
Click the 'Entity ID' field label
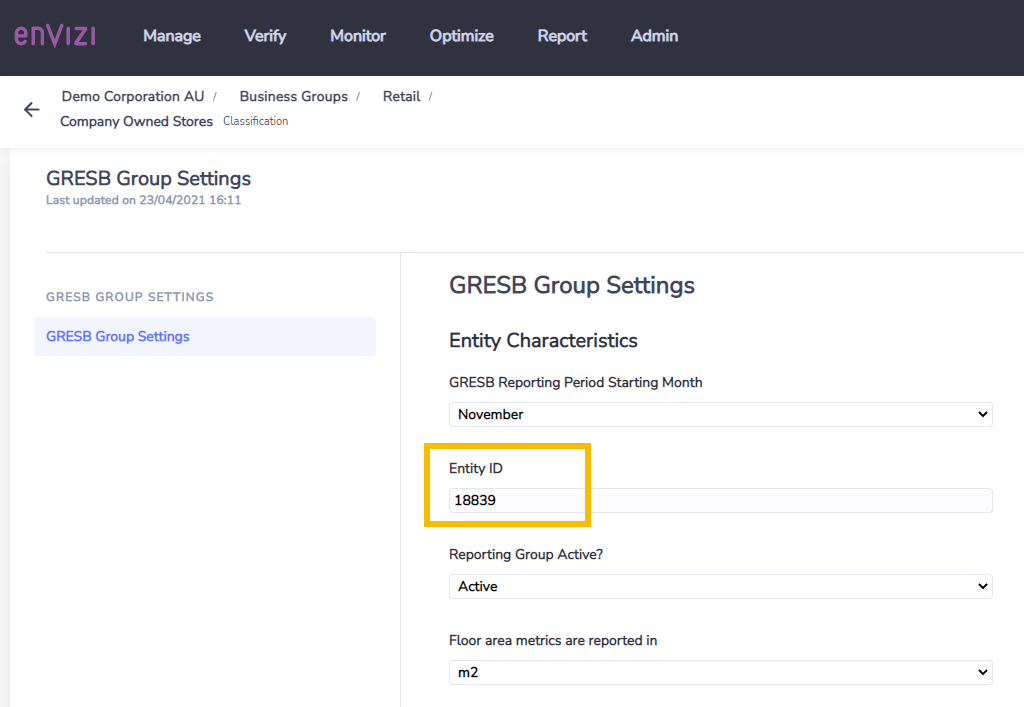[475, 469]
